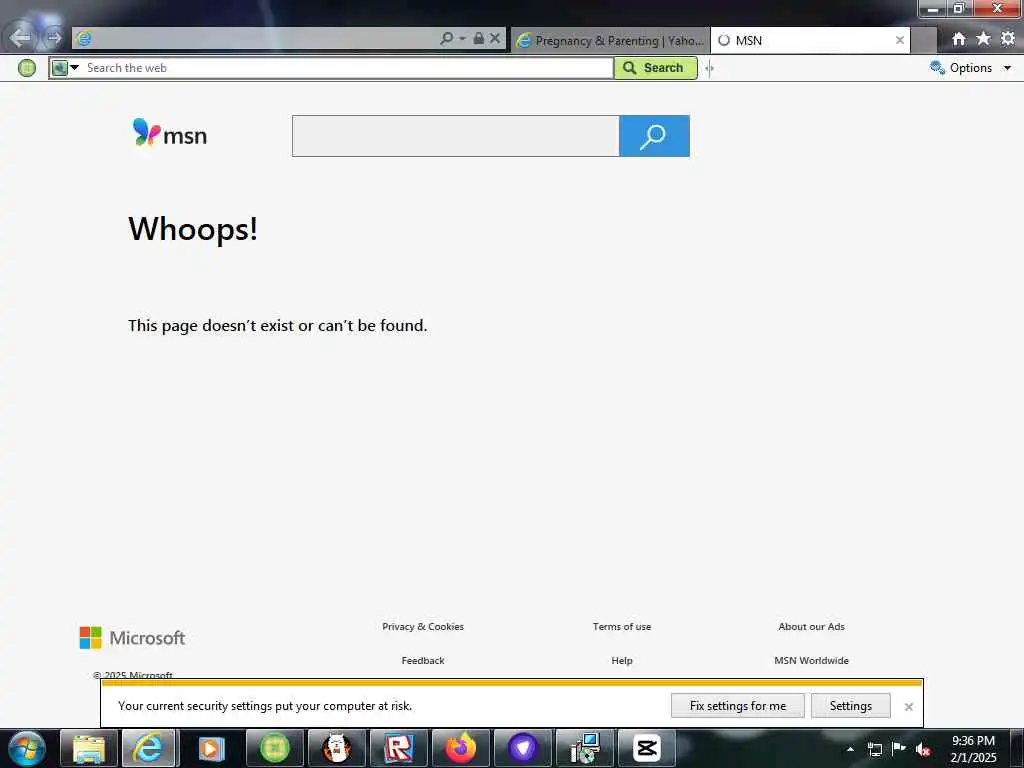Show hidden system tray icons
The image size is (1024, 768).
coord(850,749)
